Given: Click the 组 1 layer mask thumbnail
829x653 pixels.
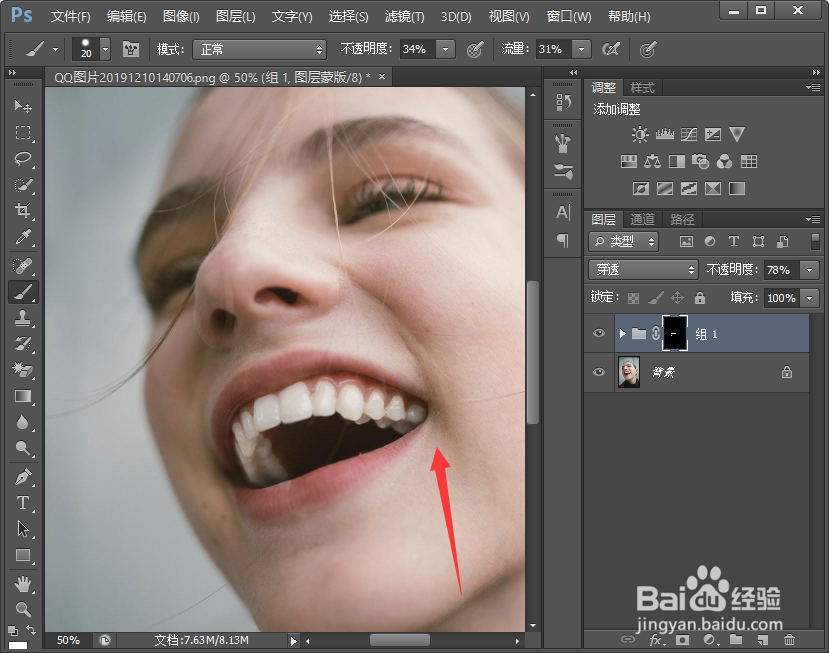Looking at the screenshot, I should 674,334.
